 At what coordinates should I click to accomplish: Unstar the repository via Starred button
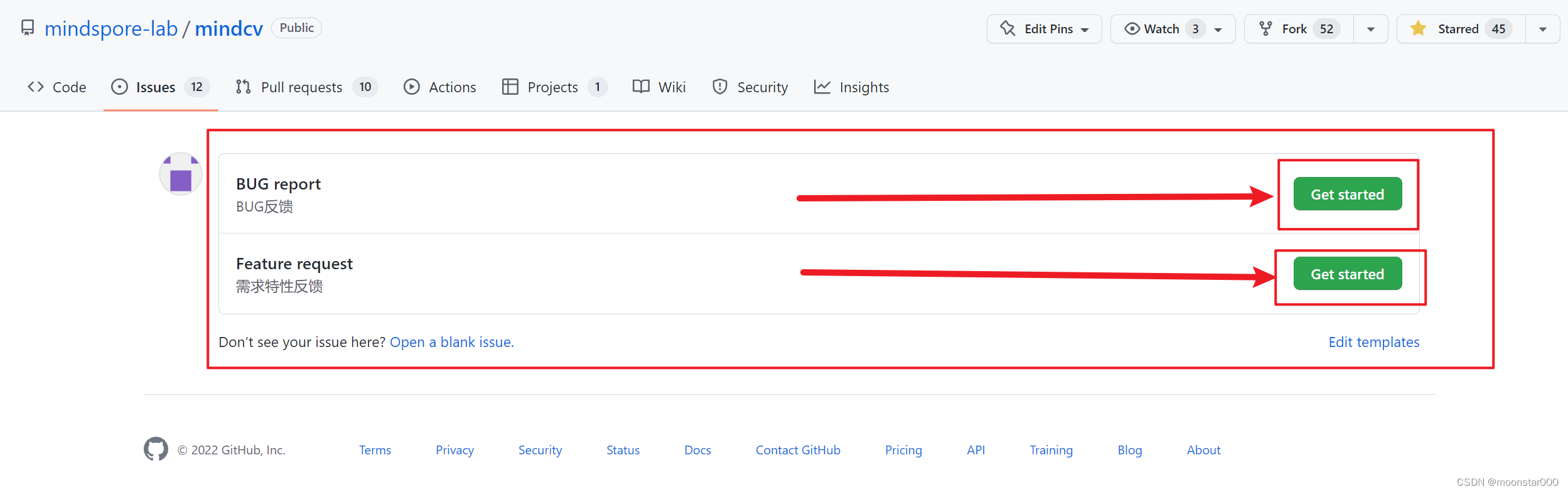coord(1461,29)
